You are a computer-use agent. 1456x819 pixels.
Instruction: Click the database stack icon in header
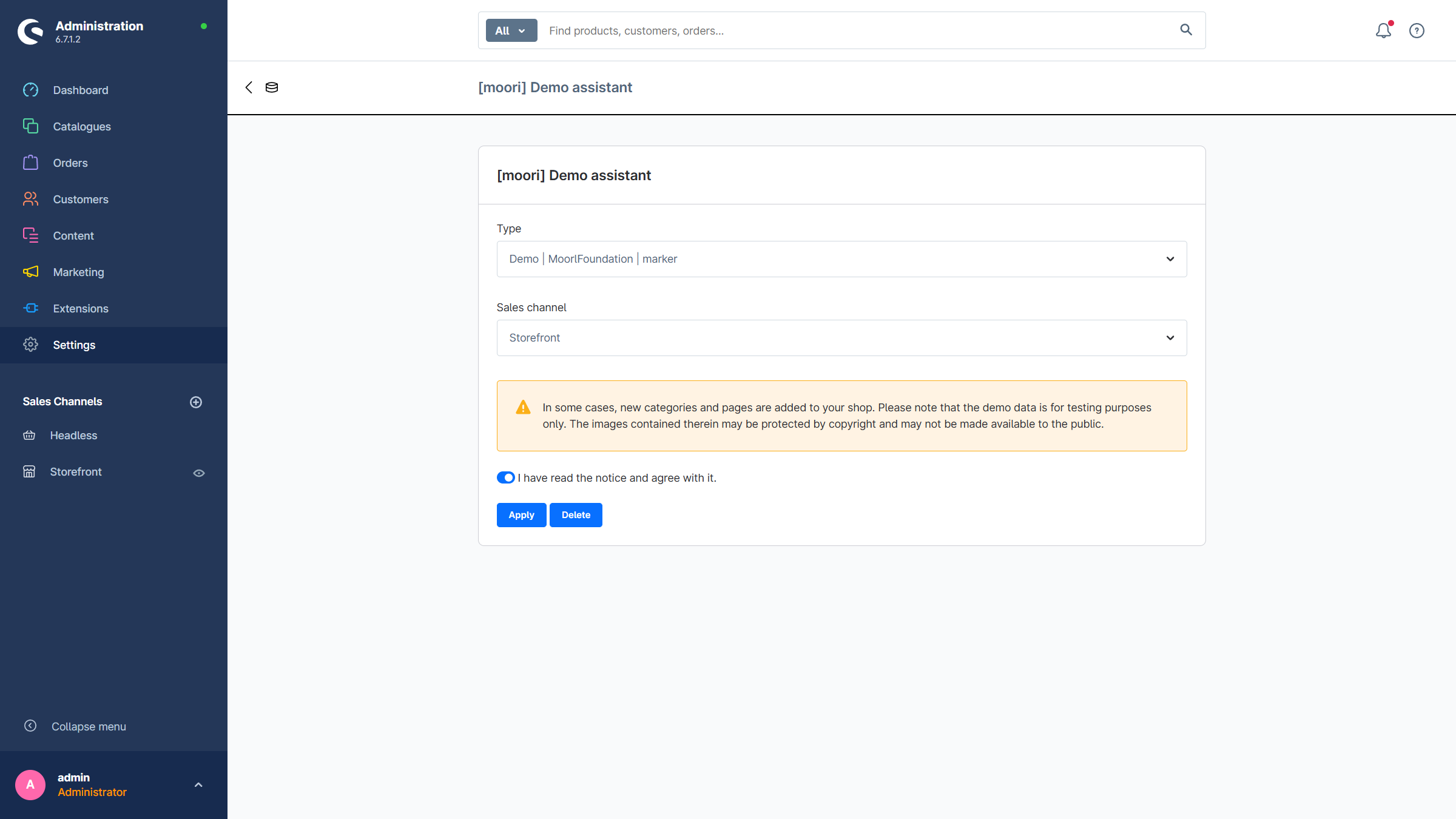point(272,87)
